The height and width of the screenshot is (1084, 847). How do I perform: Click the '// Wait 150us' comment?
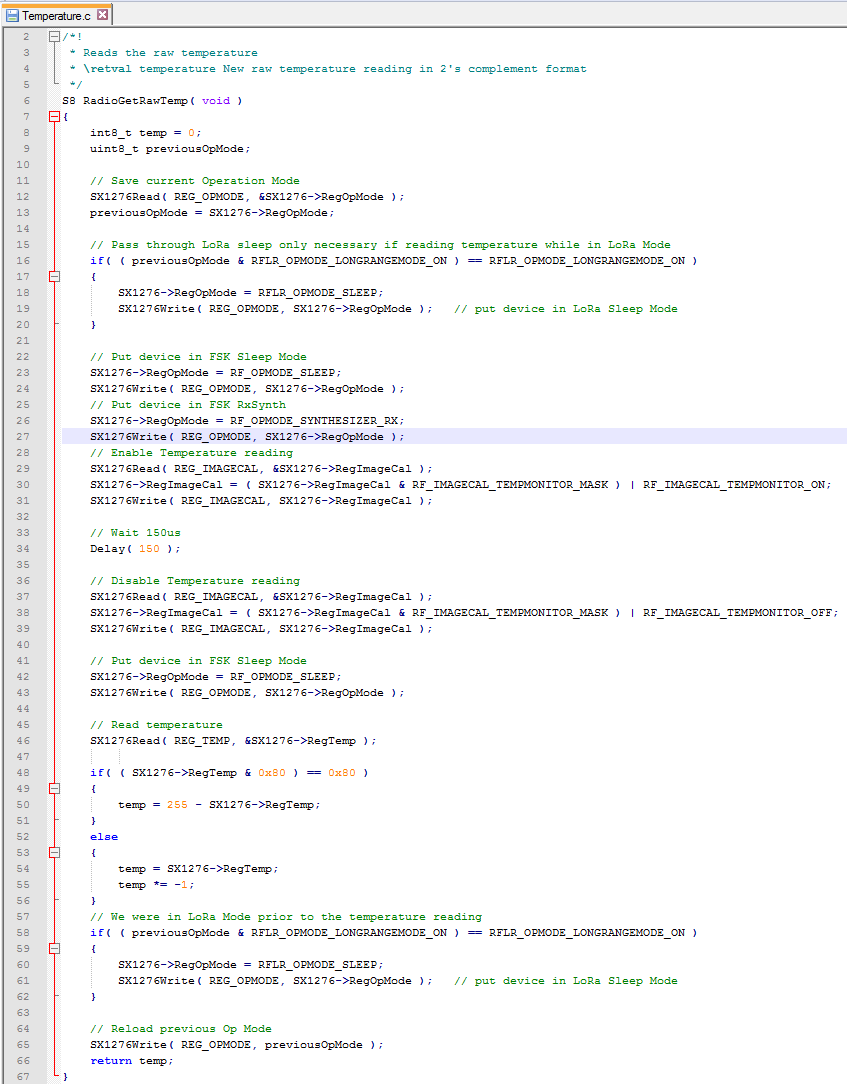pos(135,533)
